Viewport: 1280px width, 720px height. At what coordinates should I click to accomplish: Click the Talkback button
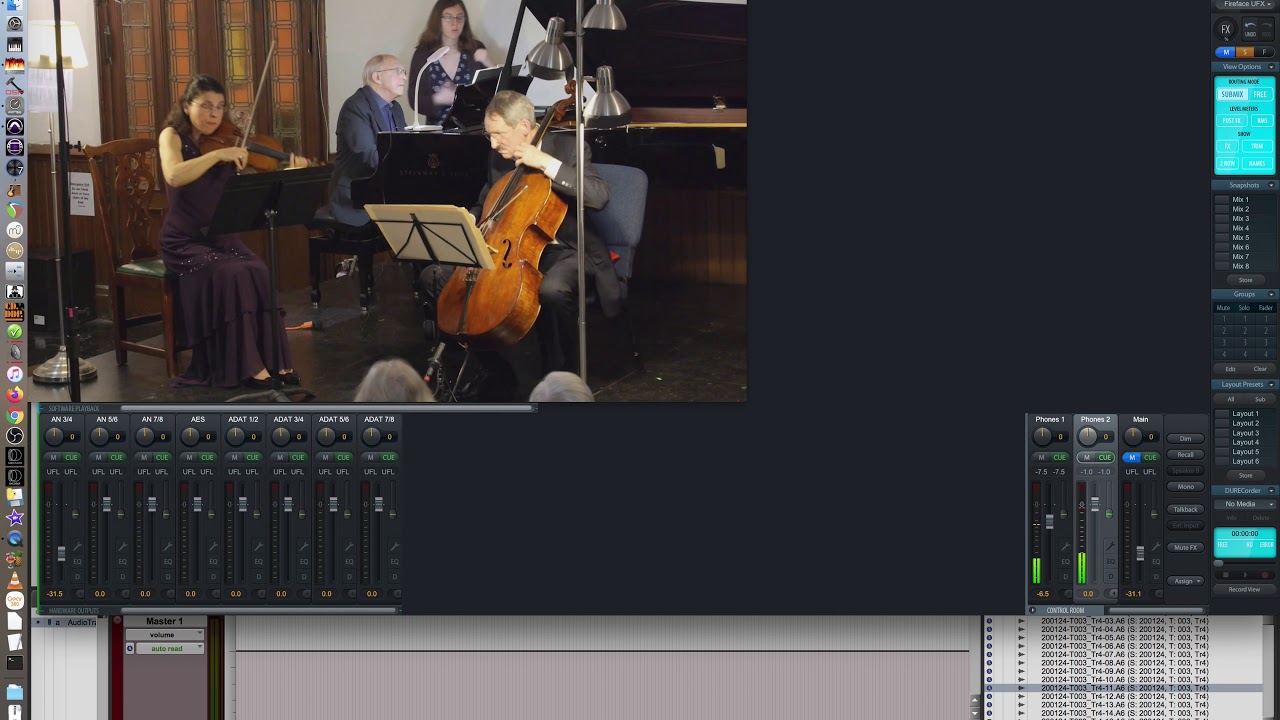coord(1185,509)
